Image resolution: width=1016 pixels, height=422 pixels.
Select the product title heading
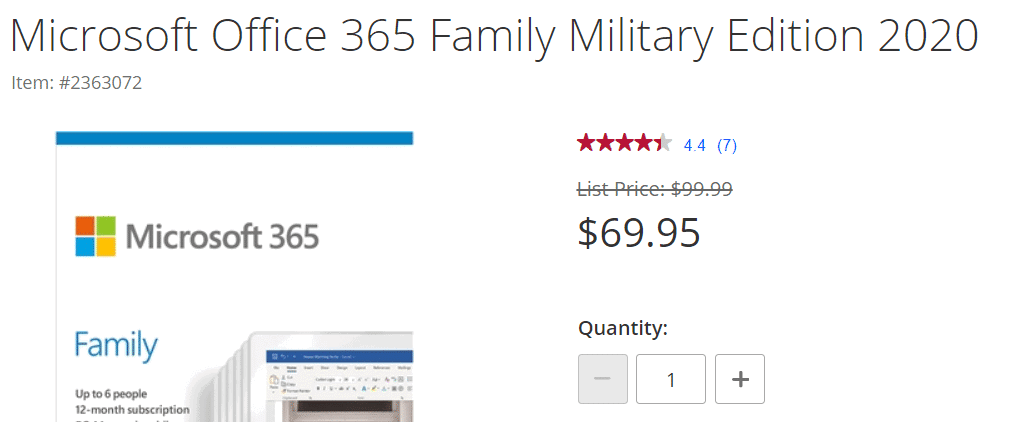point(493,36)
